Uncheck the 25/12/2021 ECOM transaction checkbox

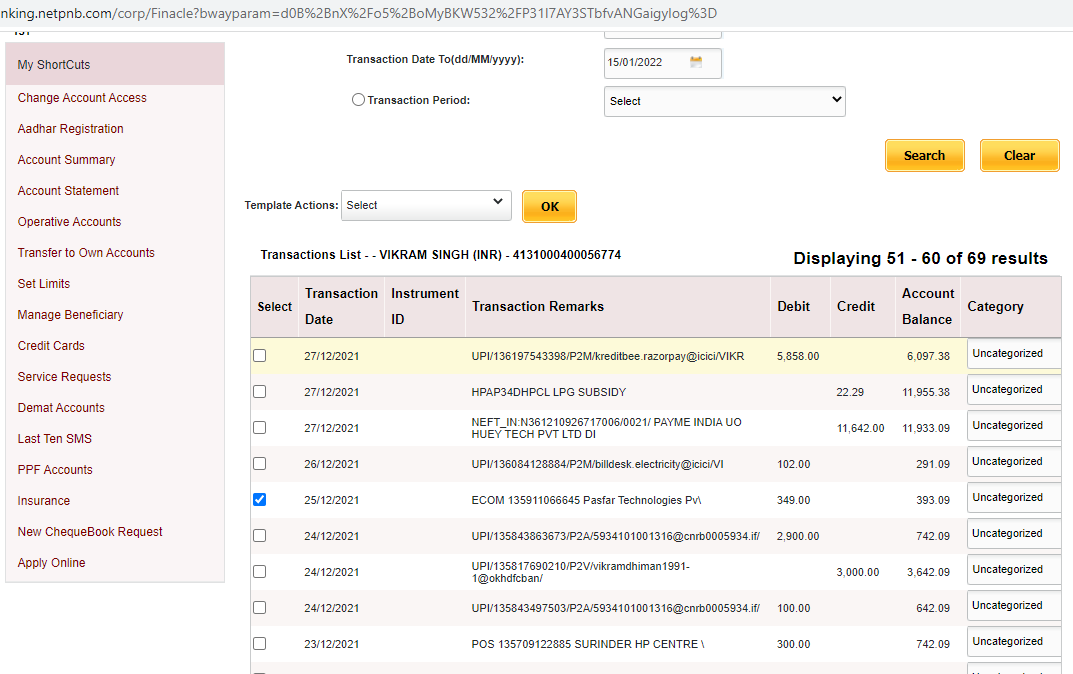(x=260, y=500)
